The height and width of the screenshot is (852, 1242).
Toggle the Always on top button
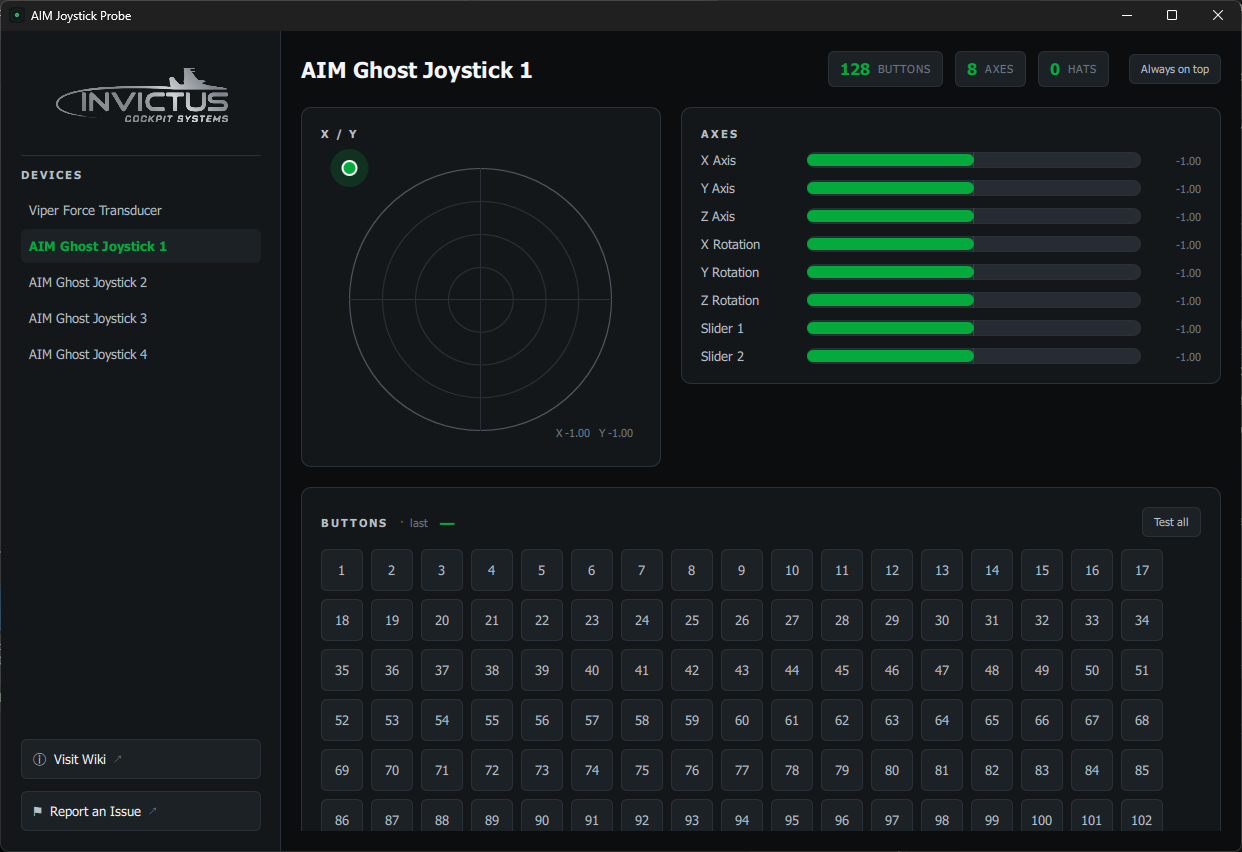pos(1175,69)
